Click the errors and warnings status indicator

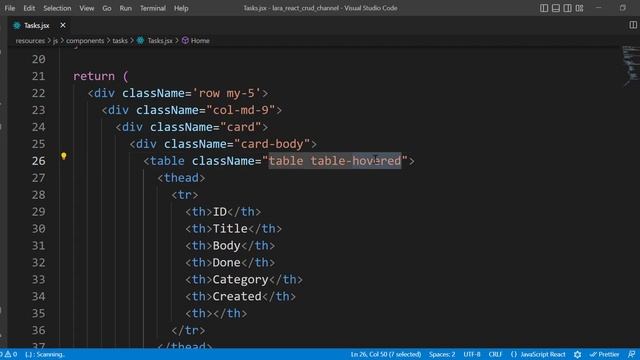click(9, 354)
